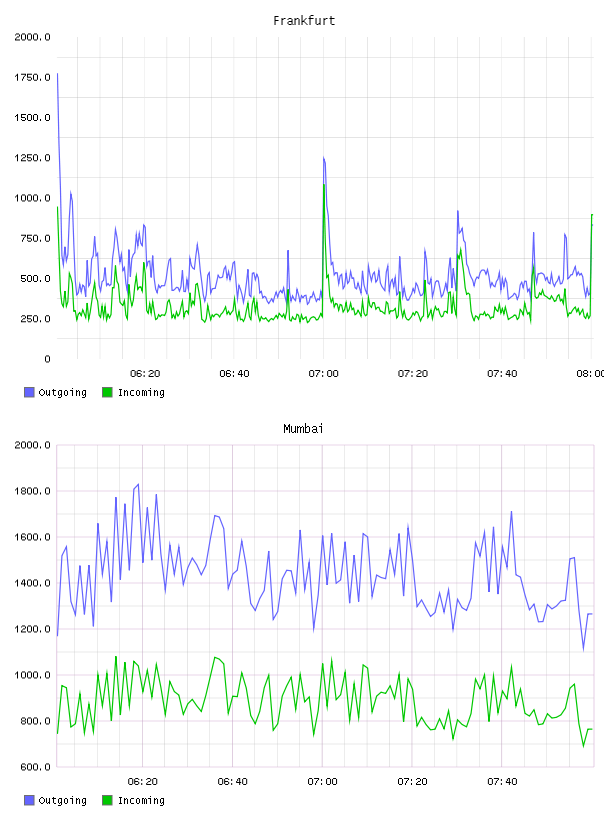The image size is (608, 816).
Task: Click the 06:40 time label on Mumbai axis
Action: 232,782
